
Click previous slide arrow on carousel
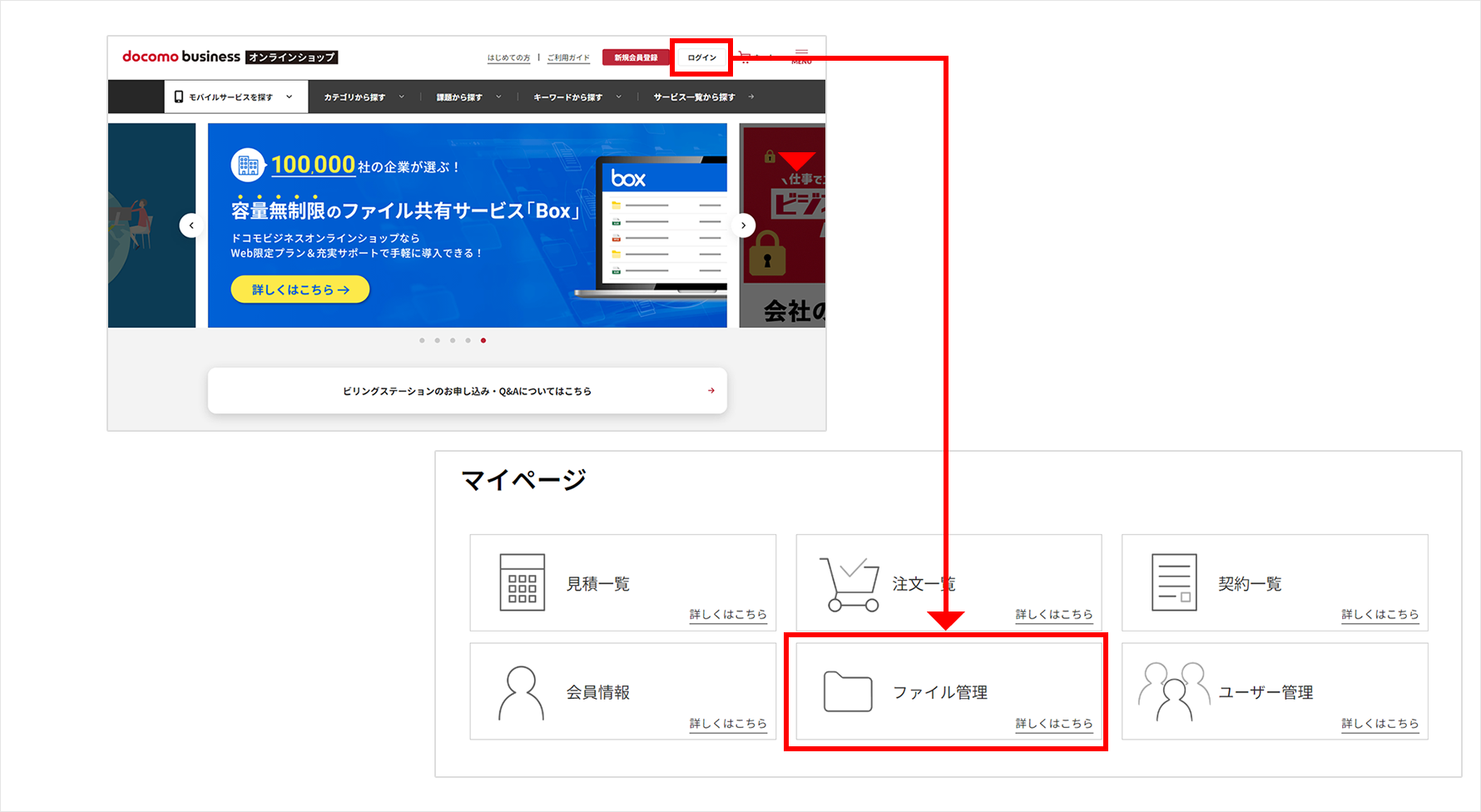coord(191,225)
